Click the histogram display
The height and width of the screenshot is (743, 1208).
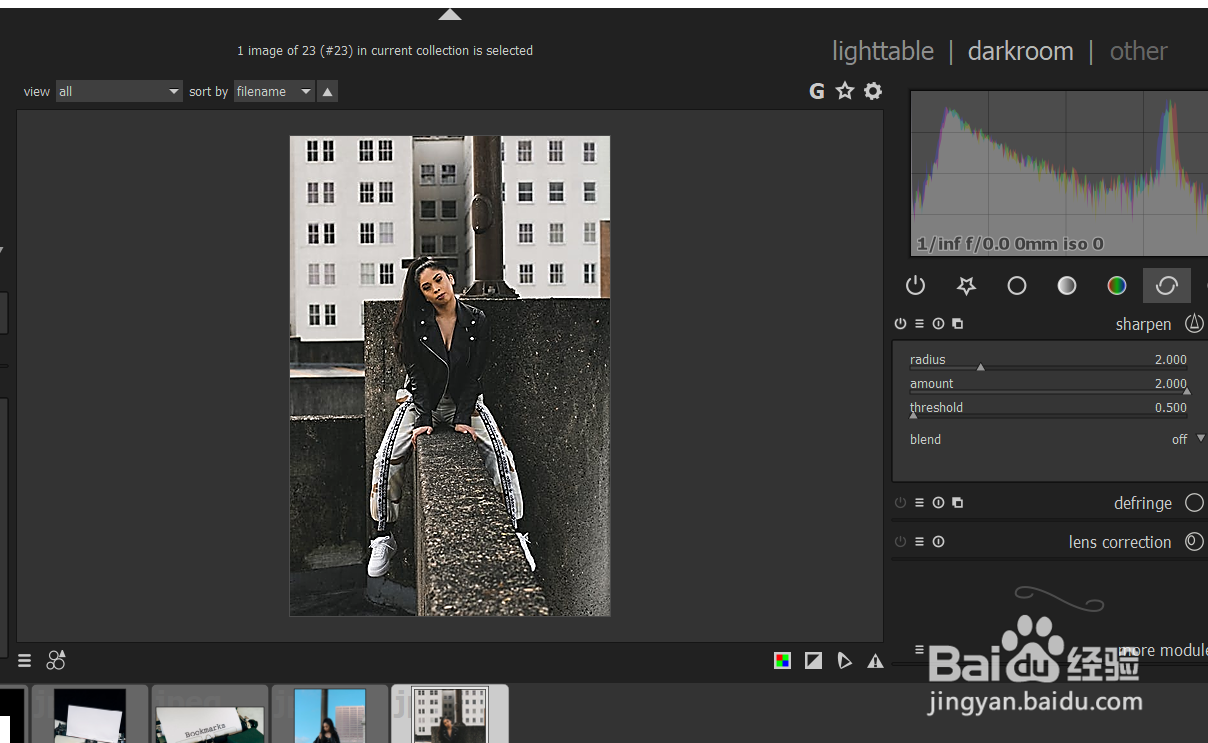pos(1059,173)
